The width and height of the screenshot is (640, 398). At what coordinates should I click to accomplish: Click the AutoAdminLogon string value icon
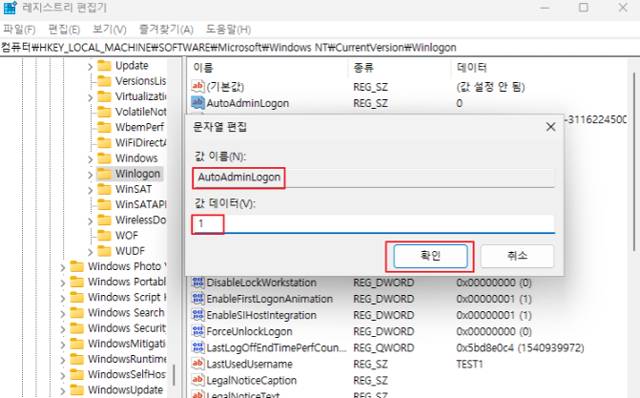point(198,102)
